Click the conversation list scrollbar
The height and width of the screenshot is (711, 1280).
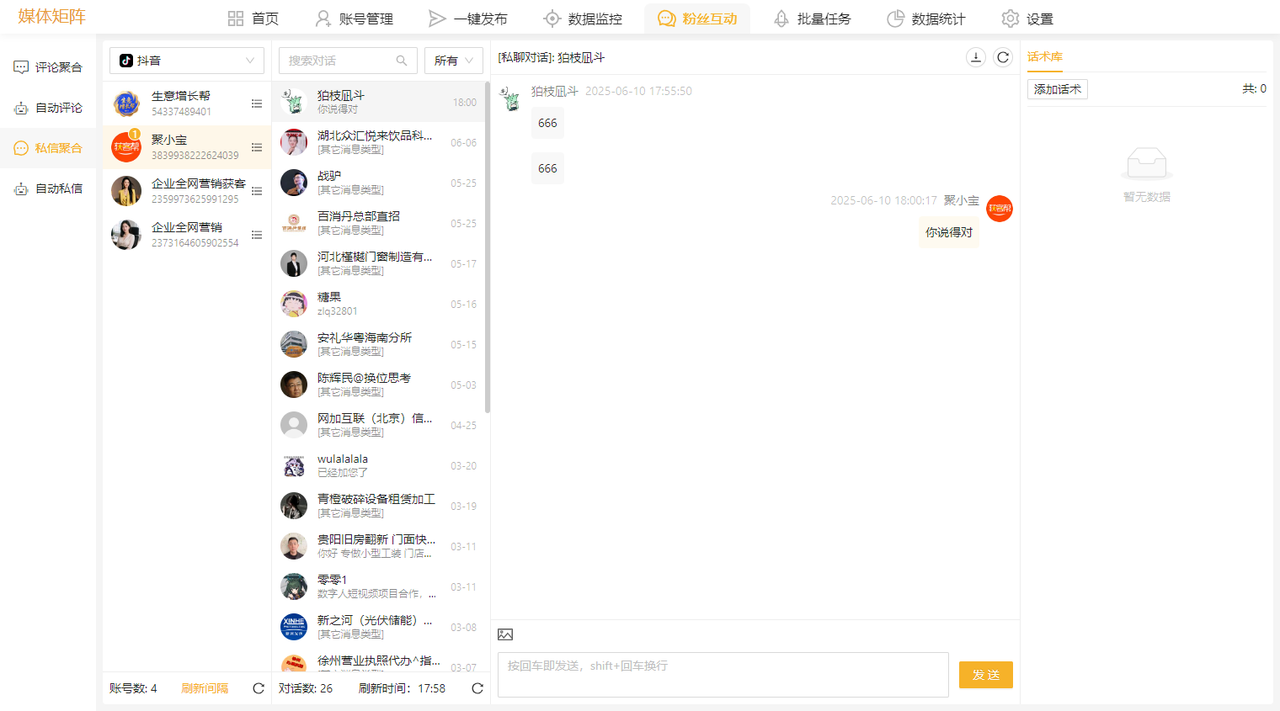[488, 247]
